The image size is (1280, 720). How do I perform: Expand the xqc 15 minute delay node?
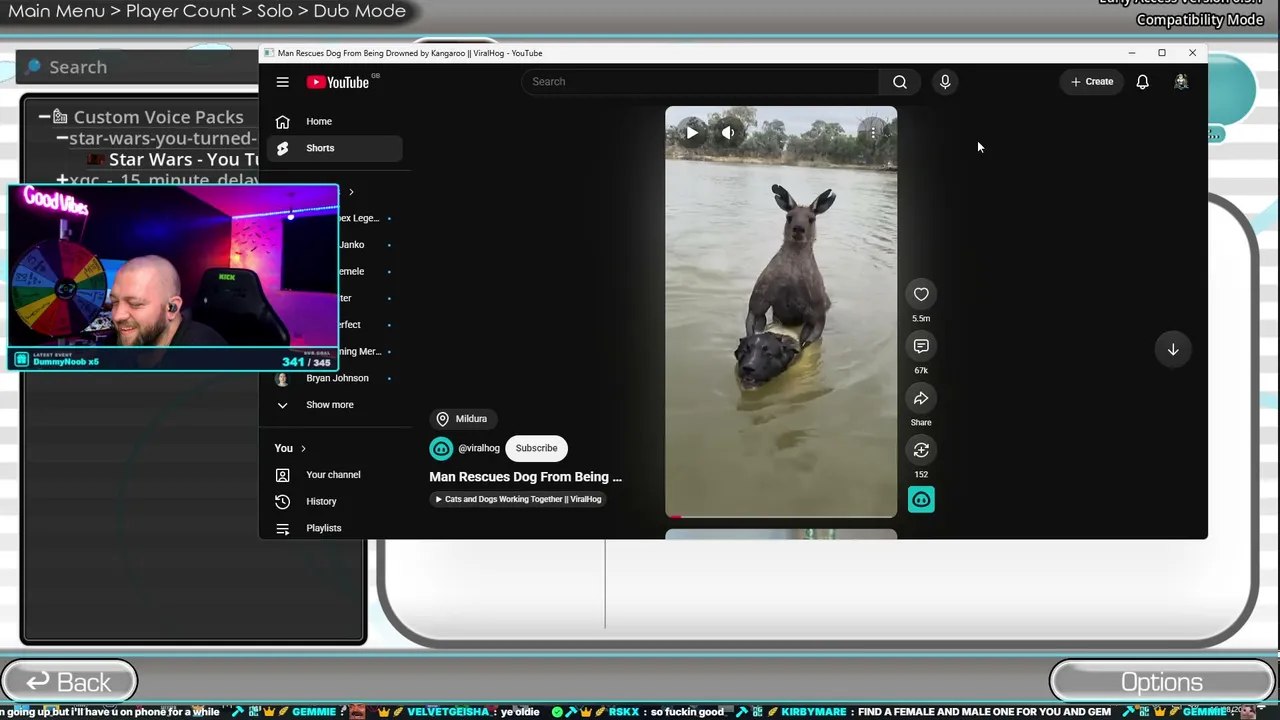click(x=62, y=181)
